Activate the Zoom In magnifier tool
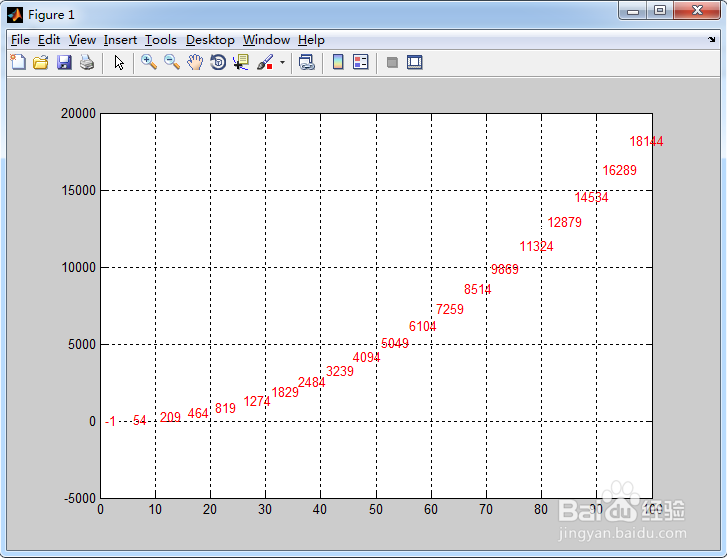 point(149,62)
